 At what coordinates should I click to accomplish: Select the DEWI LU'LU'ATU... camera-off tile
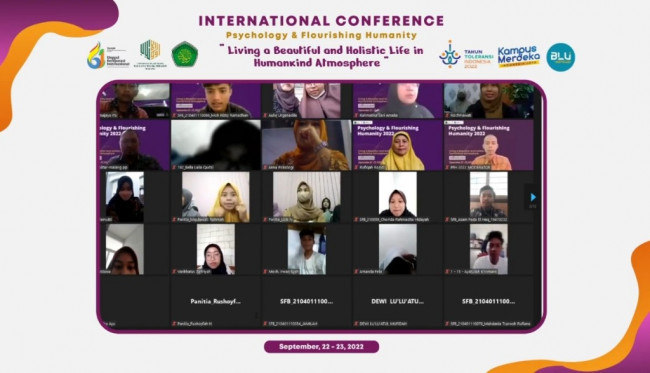(398, 302)
